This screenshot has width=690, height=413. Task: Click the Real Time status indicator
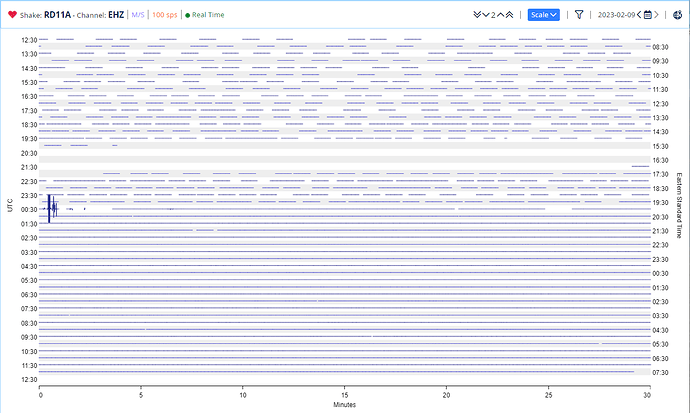(x=205, y=15)
